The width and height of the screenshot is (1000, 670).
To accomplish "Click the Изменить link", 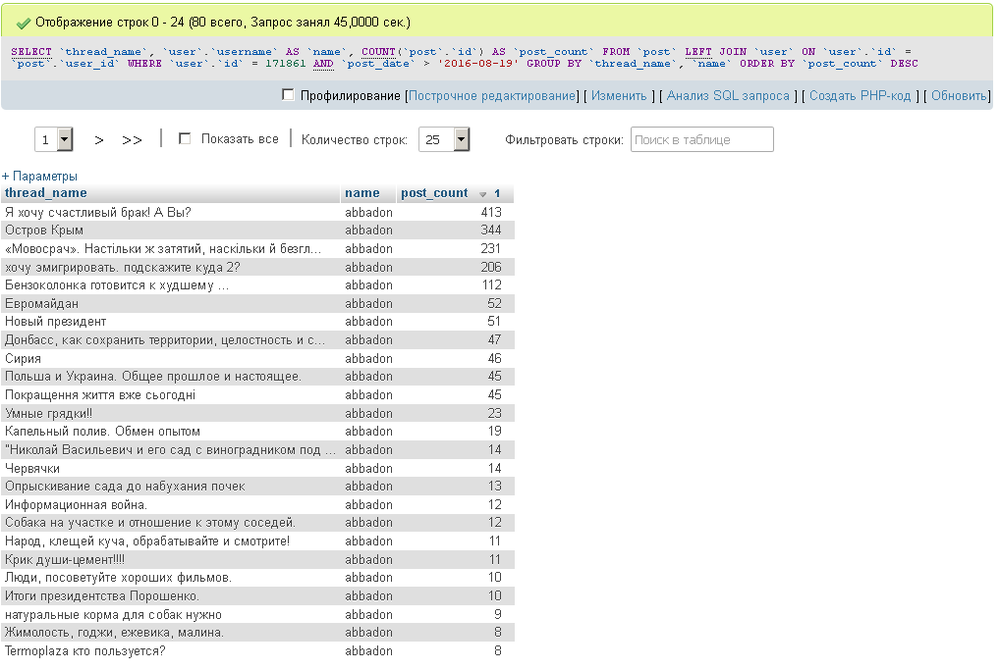I will point(618,96).
